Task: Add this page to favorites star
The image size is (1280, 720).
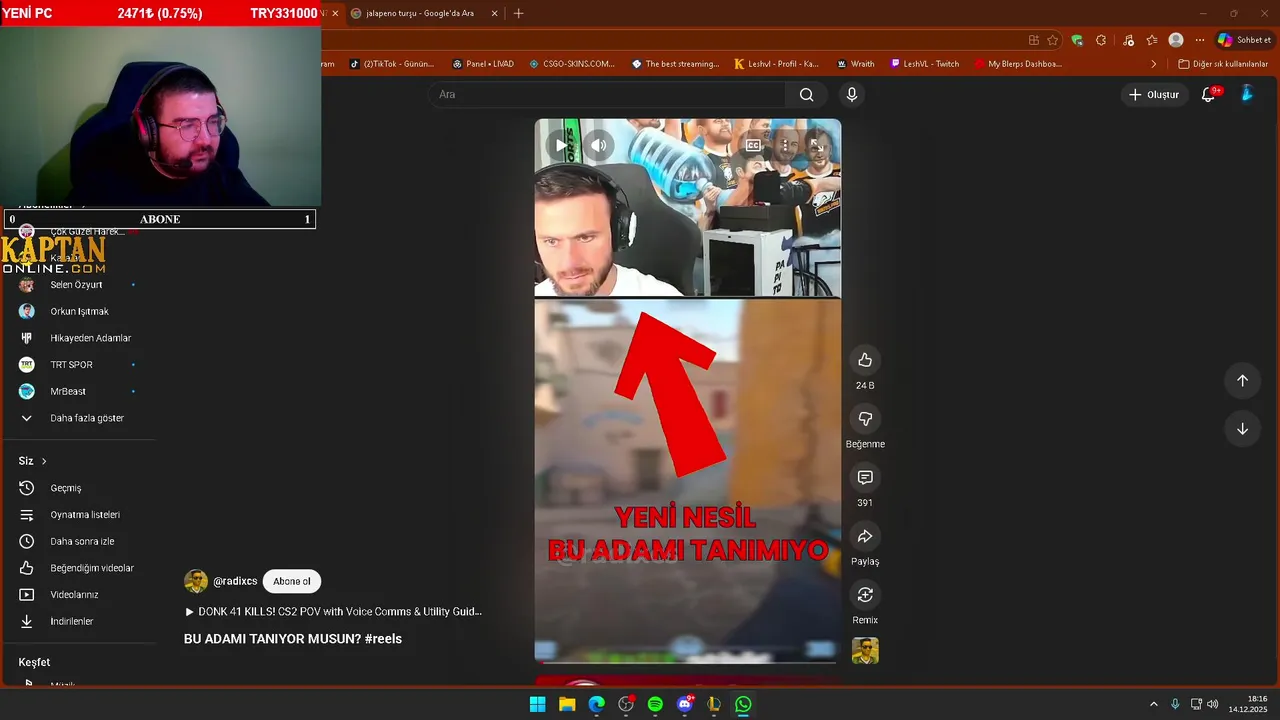Action: pos(1053,40)
